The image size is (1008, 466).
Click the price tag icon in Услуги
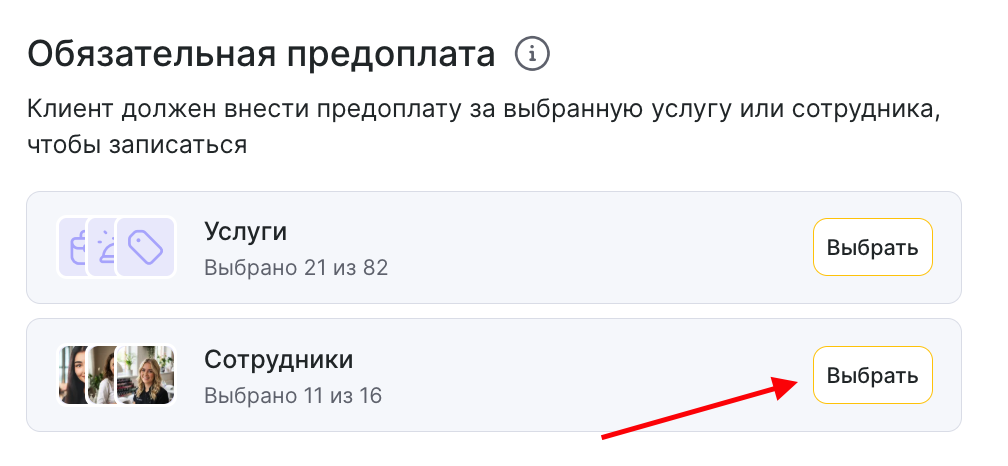tap(146, 246)
